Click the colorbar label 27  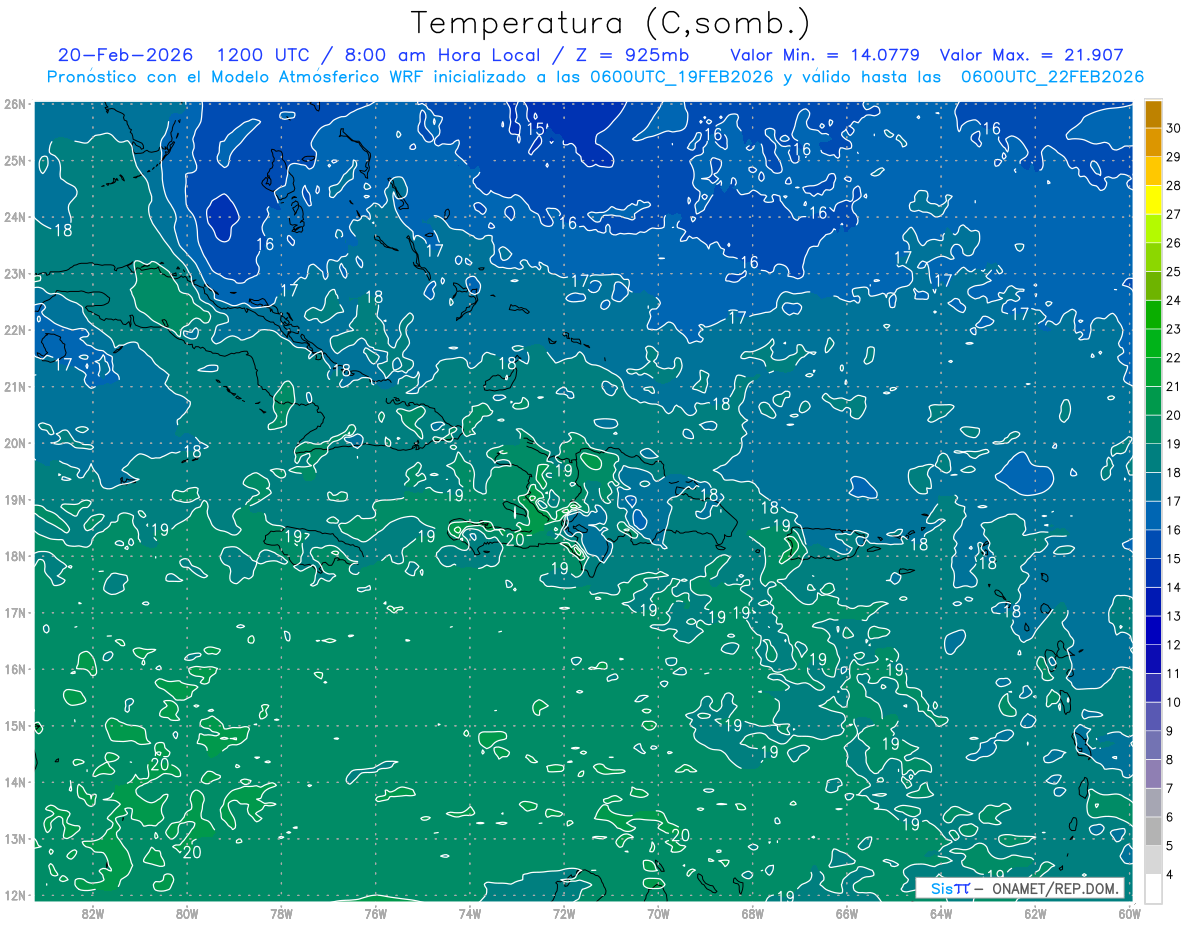click(x=1174, y=214)
